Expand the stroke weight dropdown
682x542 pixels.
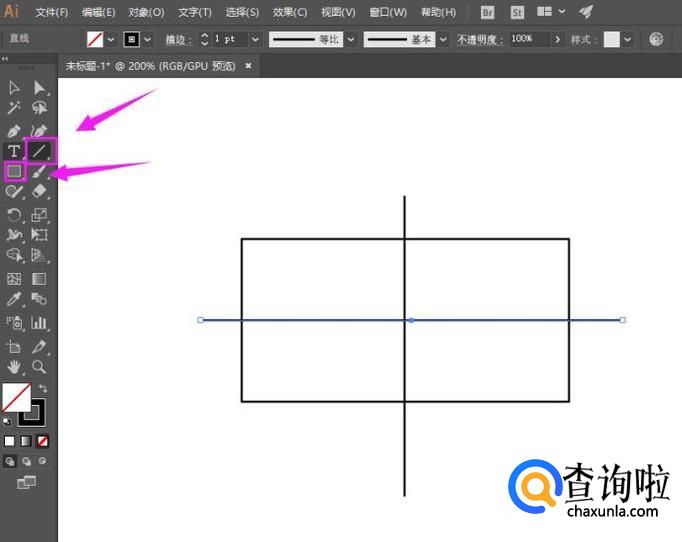pos(255,39)
